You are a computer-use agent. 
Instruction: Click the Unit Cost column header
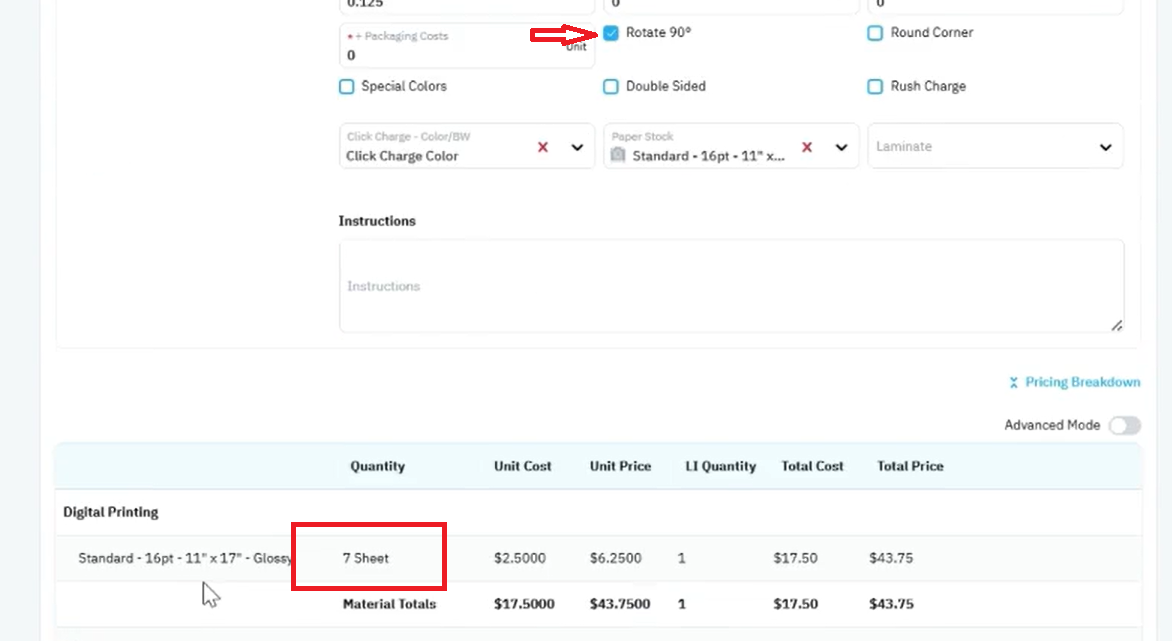point(522,466)
